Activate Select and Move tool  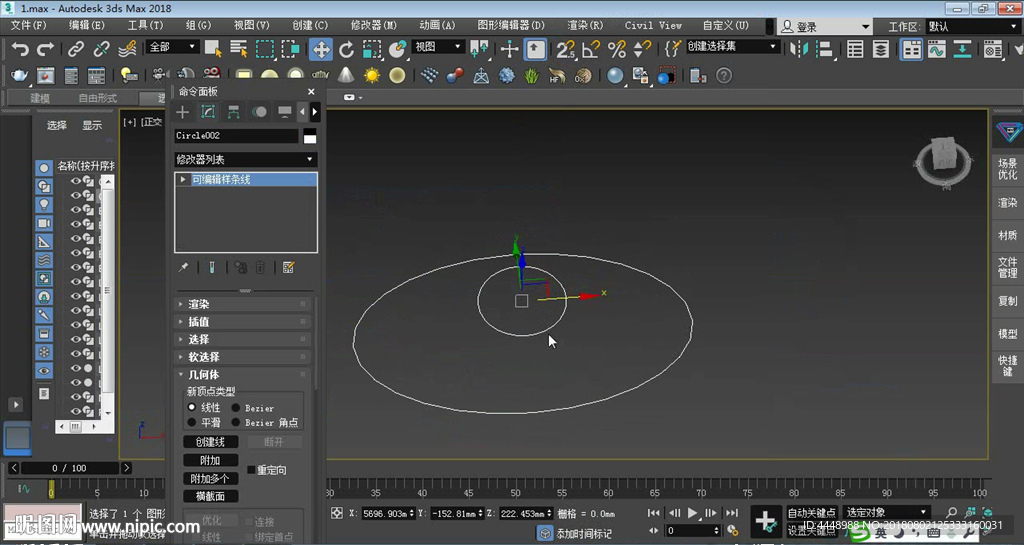point(321,49)
